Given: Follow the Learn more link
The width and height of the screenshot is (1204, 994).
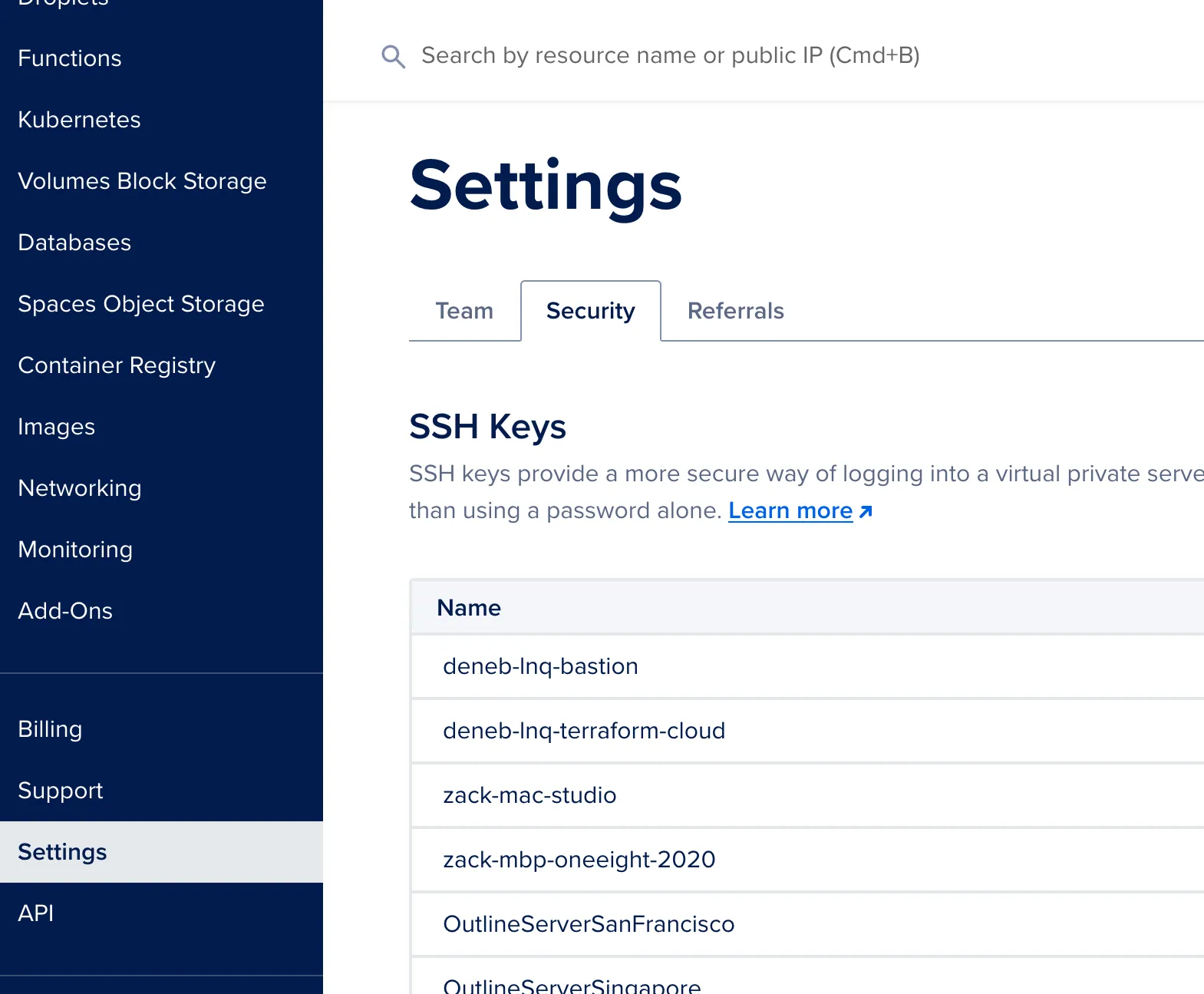Looking at the screenshot, I should [790, 510].
